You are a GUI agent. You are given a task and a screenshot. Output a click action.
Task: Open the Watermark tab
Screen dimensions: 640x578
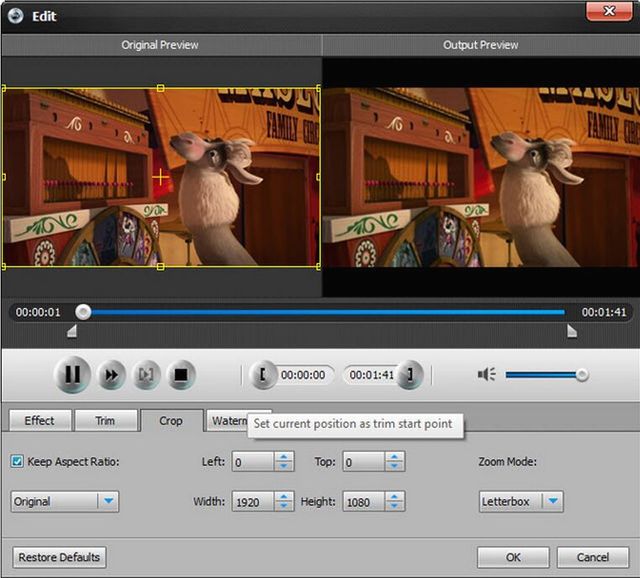click(x=228, y=420)
